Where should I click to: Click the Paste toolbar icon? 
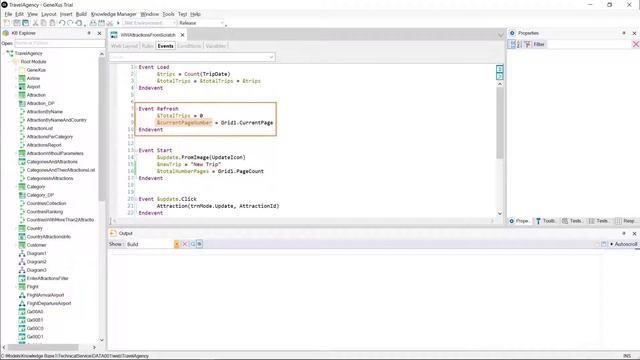(x=52, y=23)
